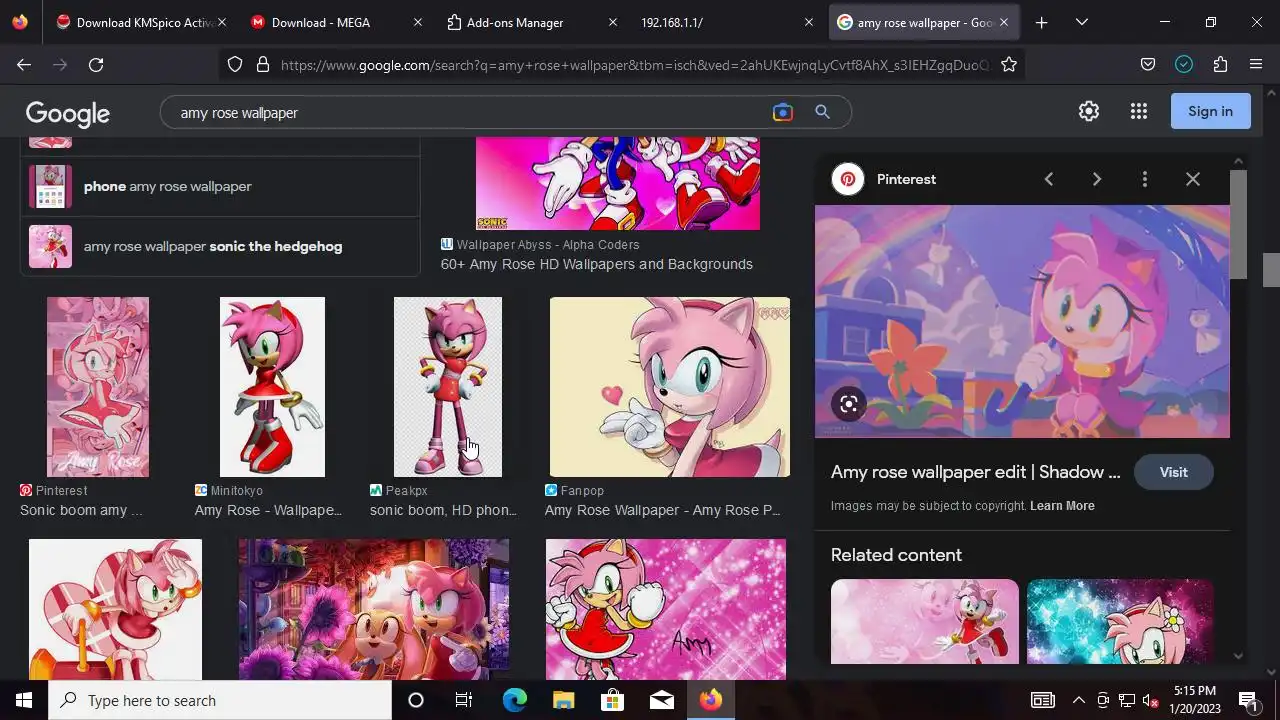Select suggestion phone amy rose wallpaper
The image size is (1280, 720).
[220, 186]
